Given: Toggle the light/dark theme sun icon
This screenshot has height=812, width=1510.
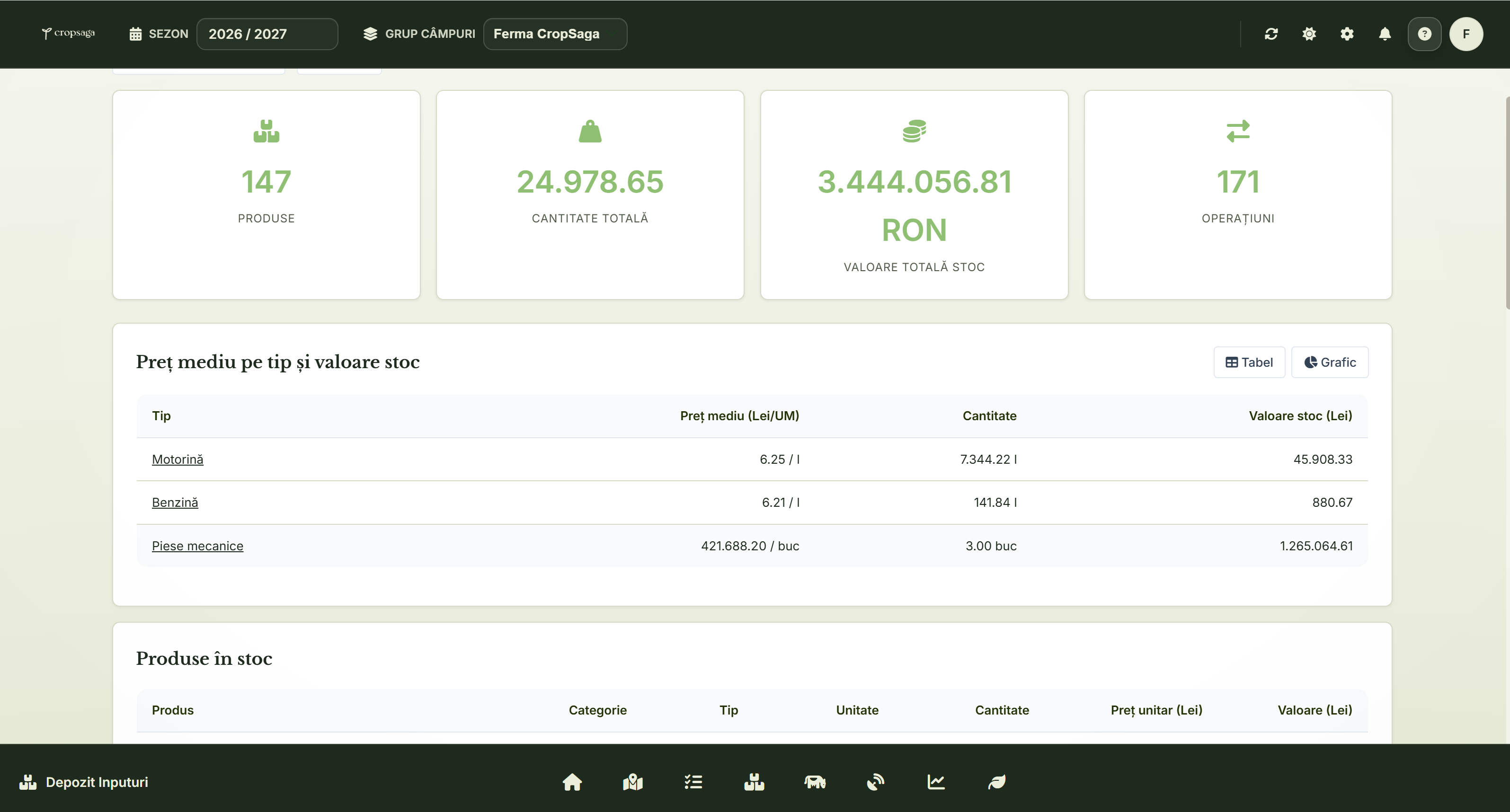Looking at the screenshot, I should [1309, 34].
